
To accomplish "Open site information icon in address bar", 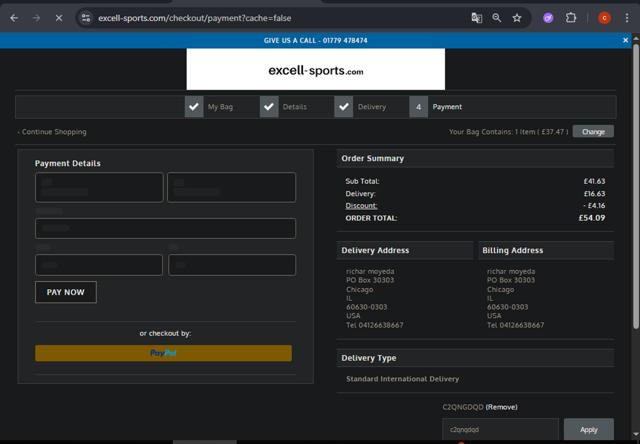I will 86,18.
